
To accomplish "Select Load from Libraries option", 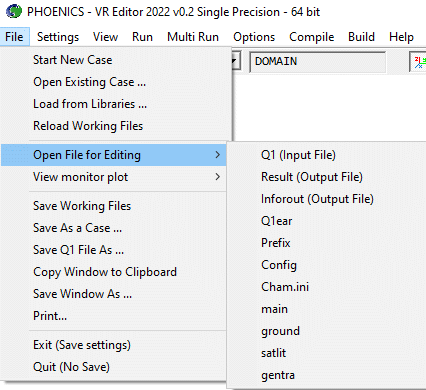I will click(90, 104).
